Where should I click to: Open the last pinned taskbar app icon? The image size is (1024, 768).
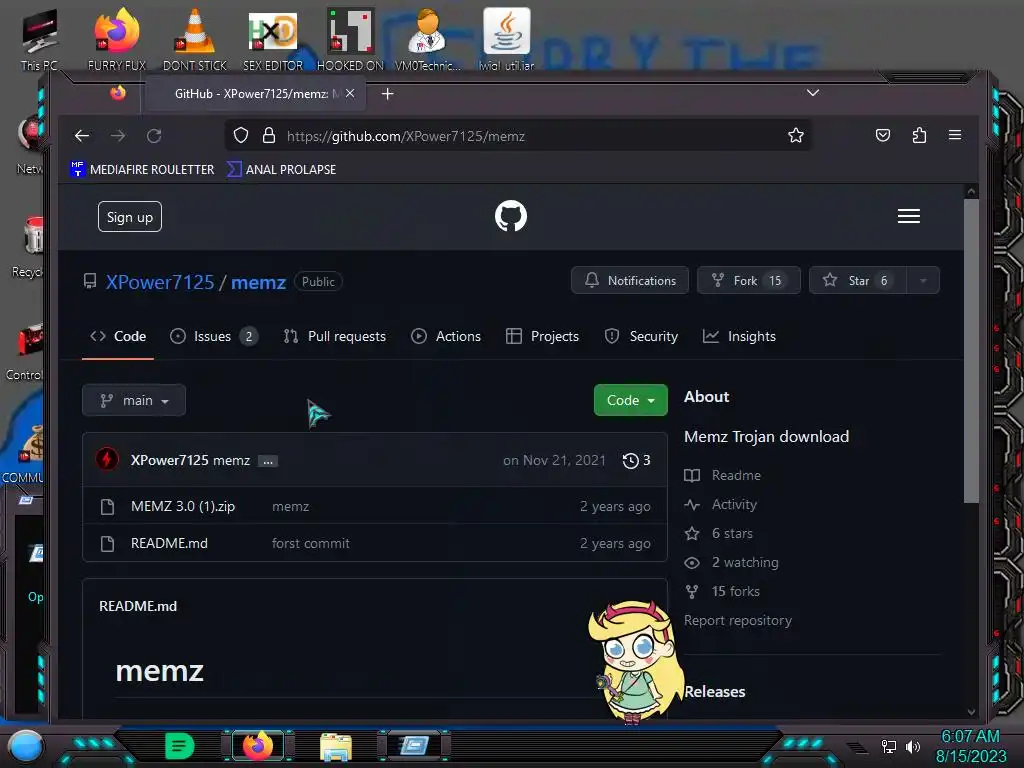point(413,746)
